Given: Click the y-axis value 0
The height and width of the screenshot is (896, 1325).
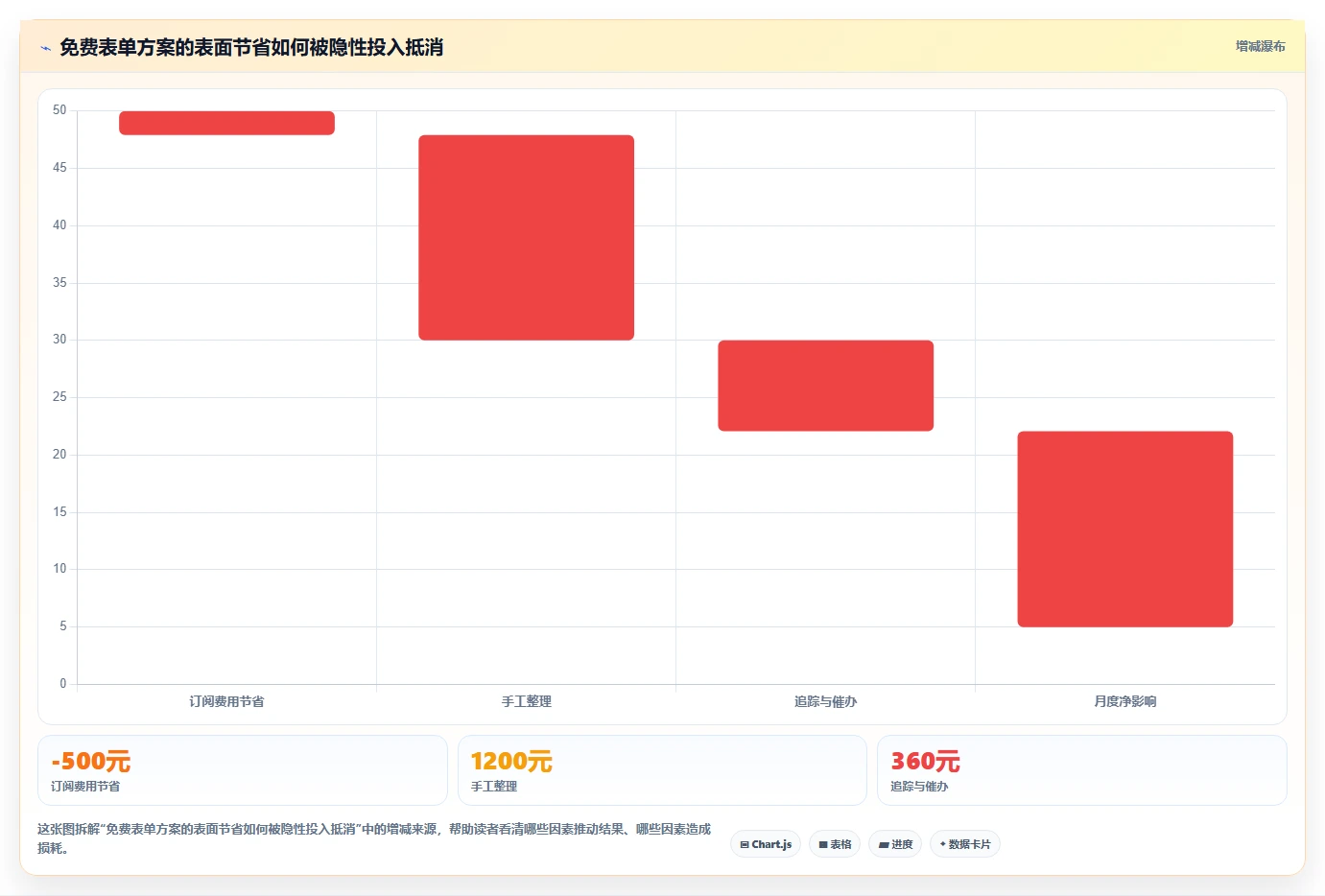Looking at the screenshot, I should [63, 684].
